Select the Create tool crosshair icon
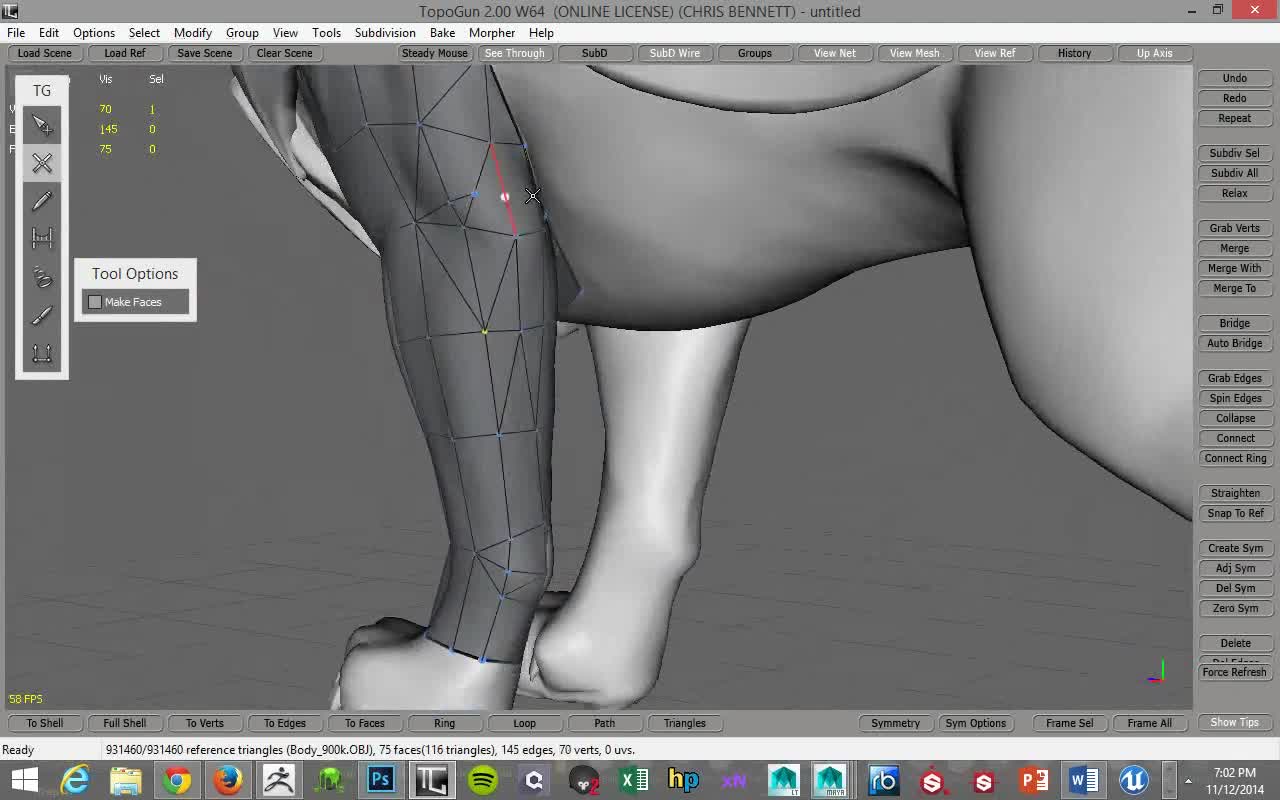Image resolution: width=1280 pixels, height=800 pixels. coord(42,163)
